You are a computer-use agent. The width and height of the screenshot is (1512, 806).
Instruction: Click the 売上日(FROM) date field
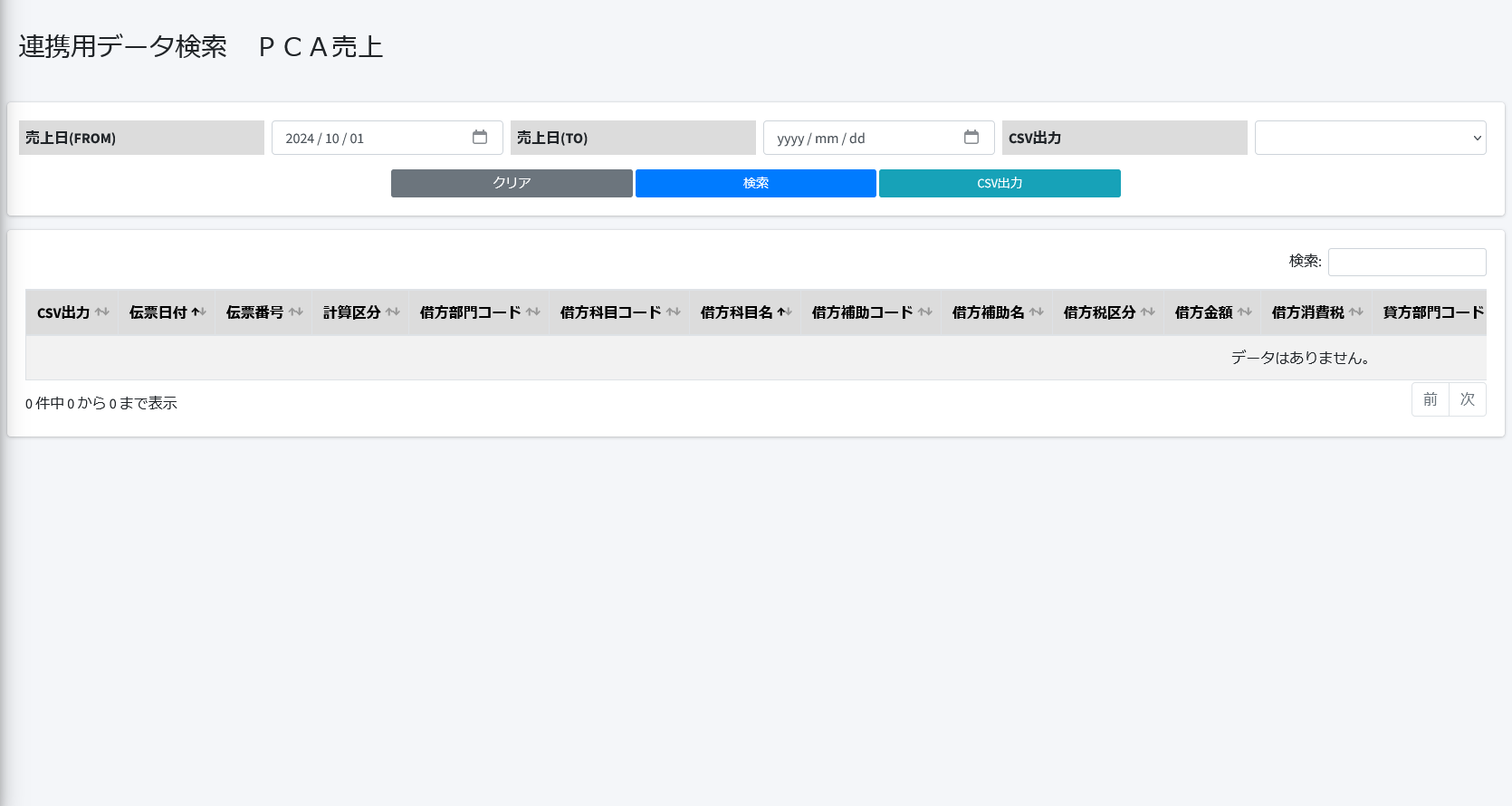(387, 138)
